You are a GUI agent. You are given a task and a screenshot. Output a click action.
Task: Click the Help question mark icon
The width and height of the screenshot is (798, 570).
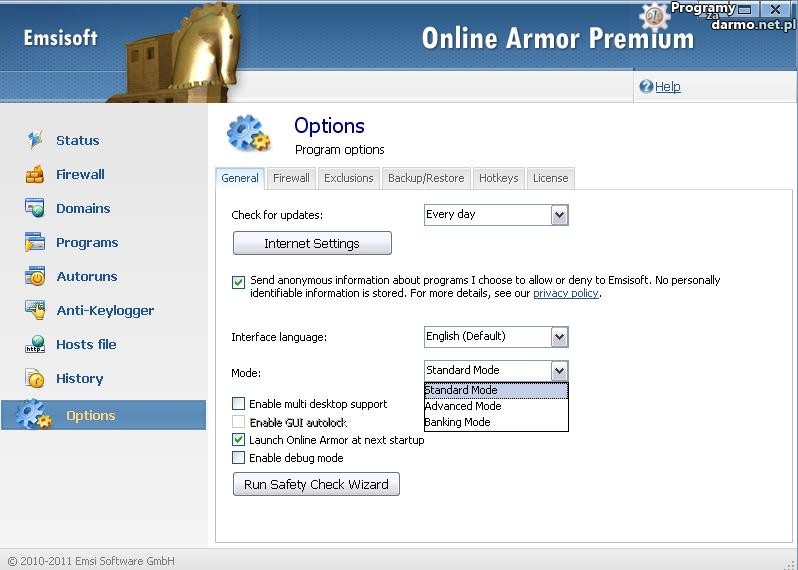click(646, 87)
